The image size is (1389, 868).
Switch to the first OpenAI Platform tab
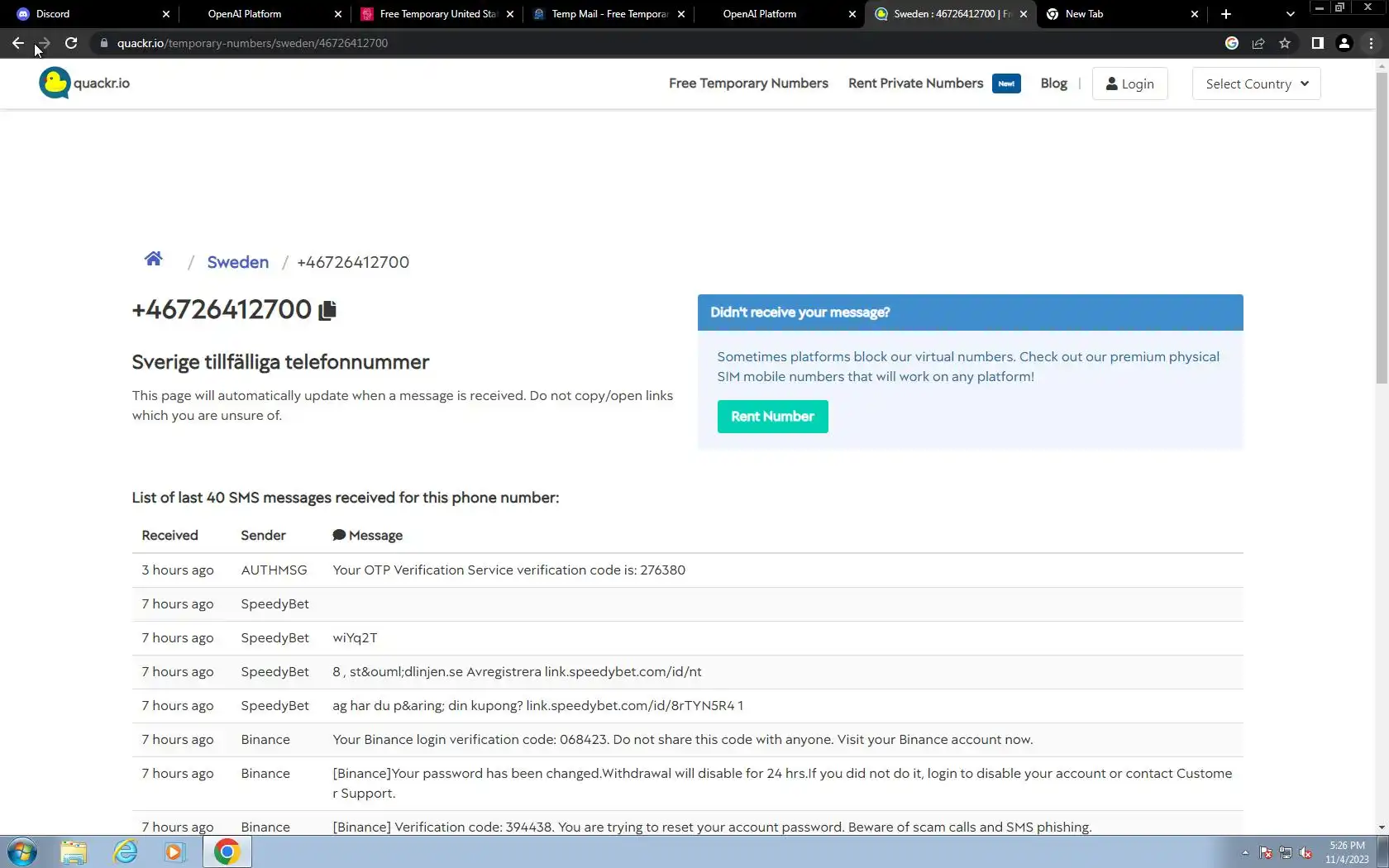[265, 14]
